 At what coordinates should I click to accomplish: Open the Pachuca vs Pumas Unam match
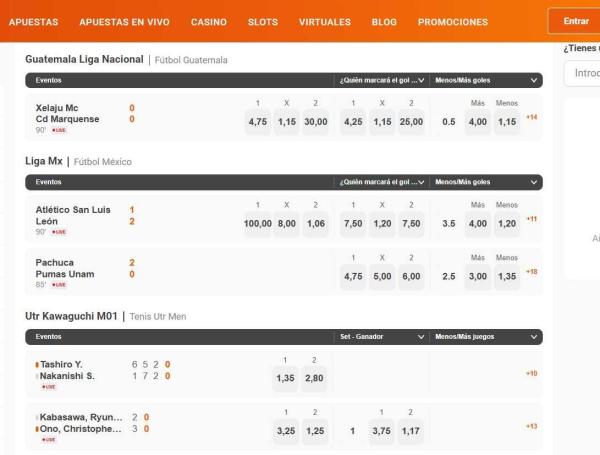(65, 268)
